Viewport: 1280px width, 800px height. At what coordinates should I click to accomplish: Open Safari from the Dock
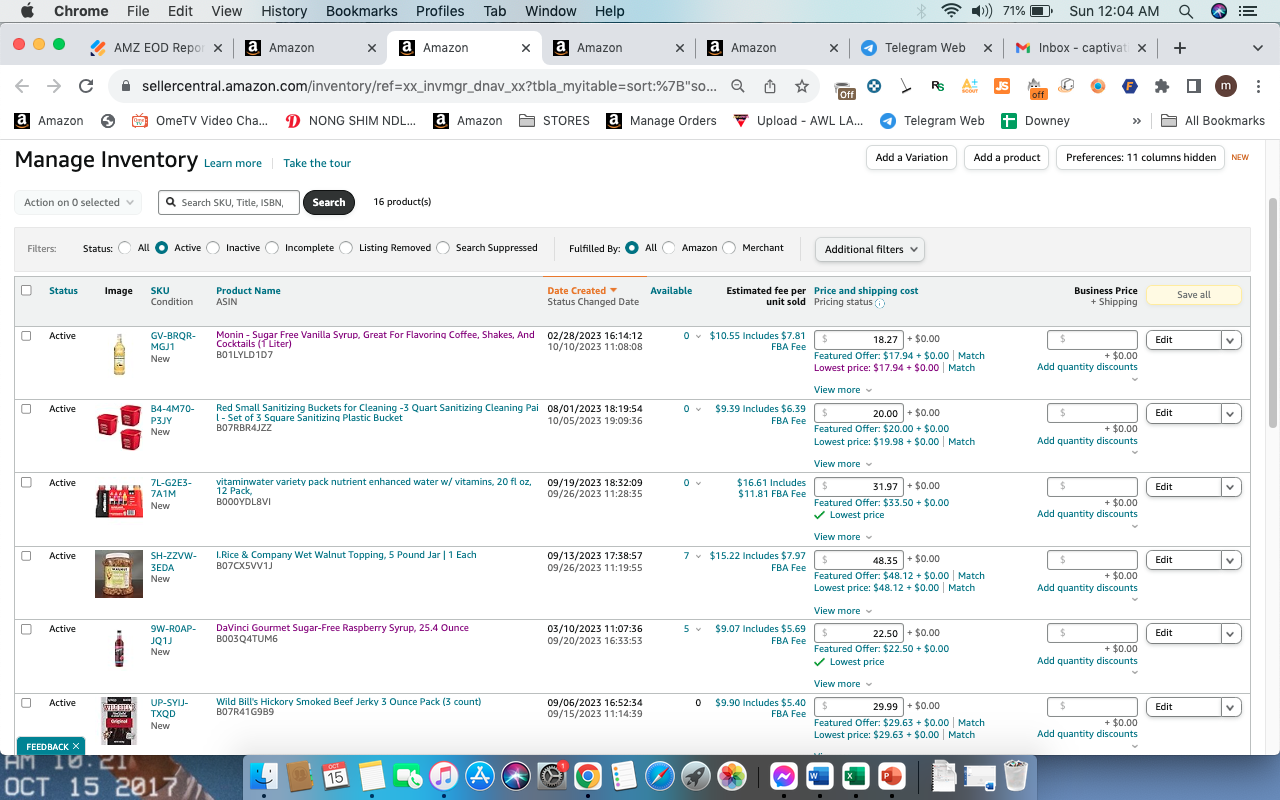[660, 776]
